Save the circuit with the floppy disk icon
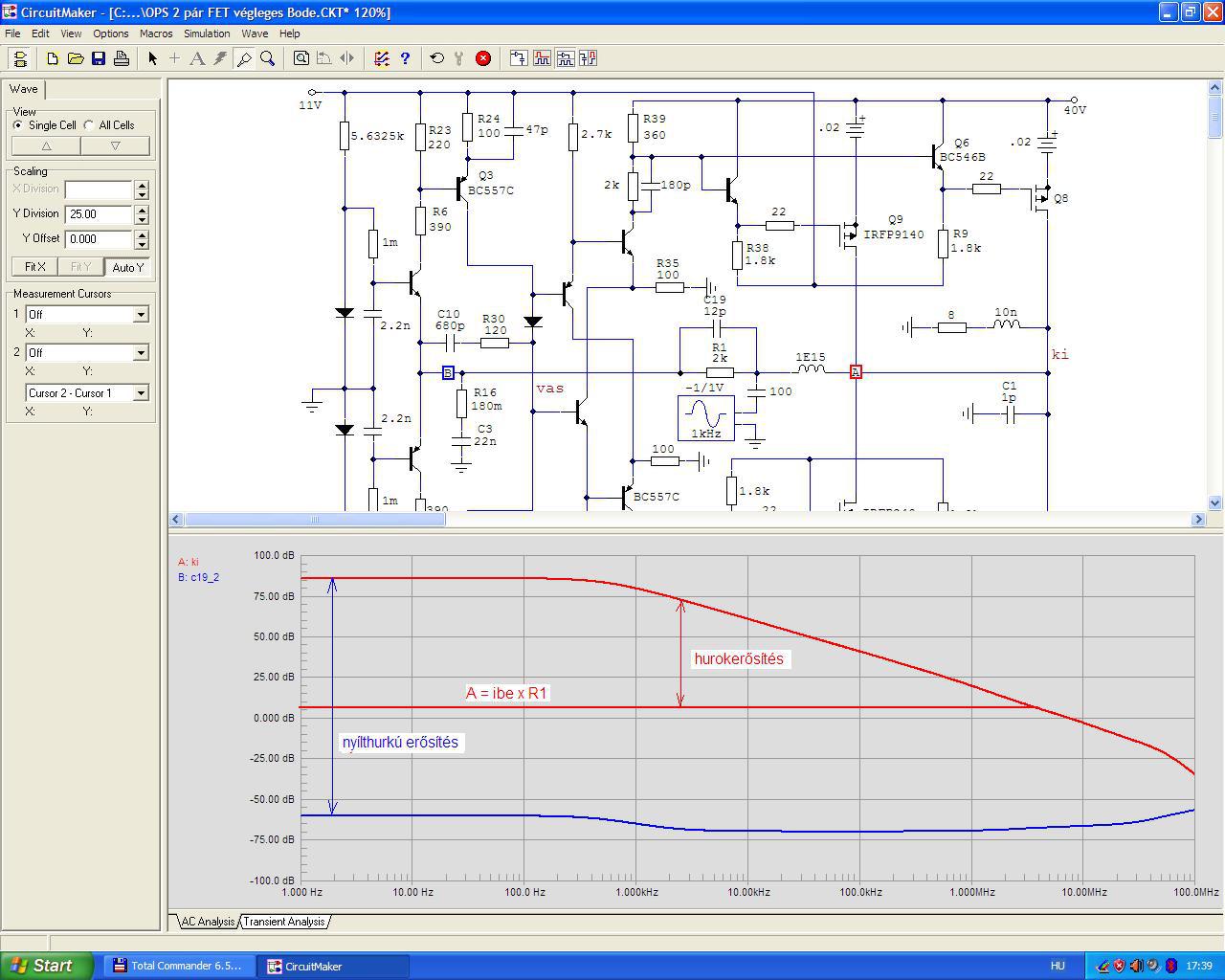This screenshot has height=980, width=1225. [x=99, y=58]
